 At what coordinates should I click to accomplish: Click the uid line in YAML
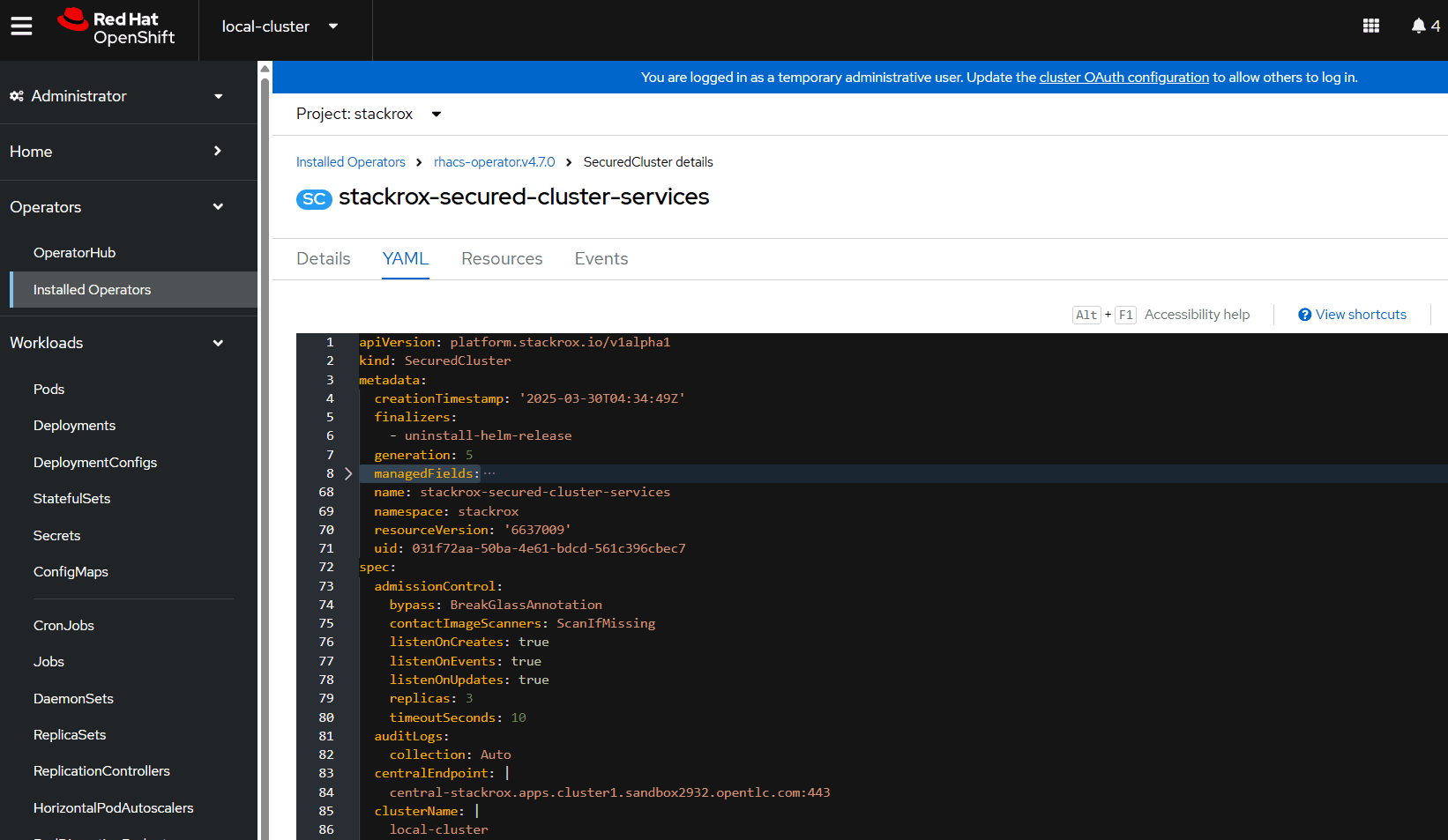click(530, 548)
